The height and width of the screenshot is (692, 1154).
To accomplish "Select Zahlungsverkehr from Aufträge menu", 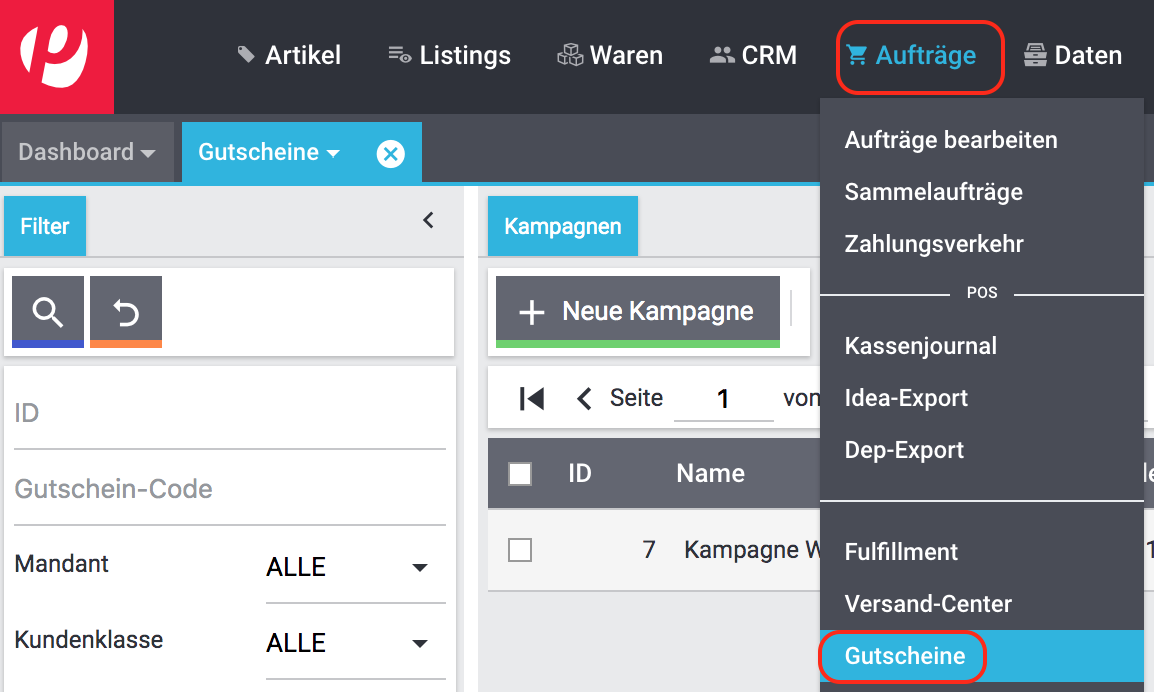I will click(934, 244).
